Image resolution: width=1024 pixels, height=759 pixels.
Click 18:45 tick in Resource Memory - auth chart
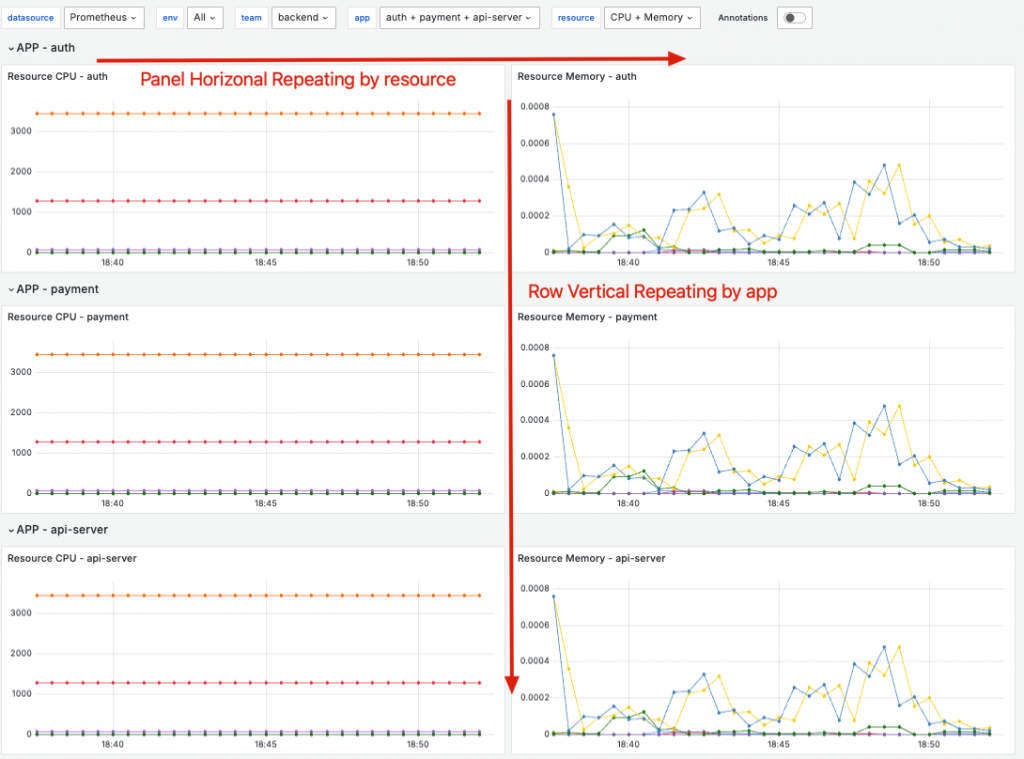pos(778,263)
